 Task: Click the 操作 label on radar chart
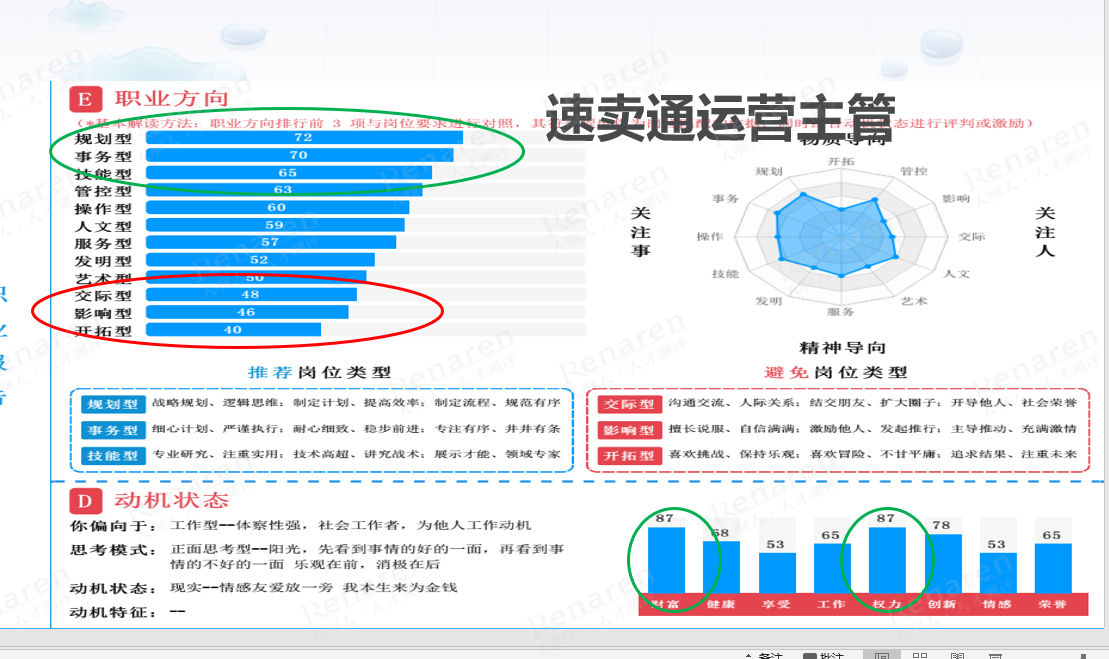(x=710, y=237)
